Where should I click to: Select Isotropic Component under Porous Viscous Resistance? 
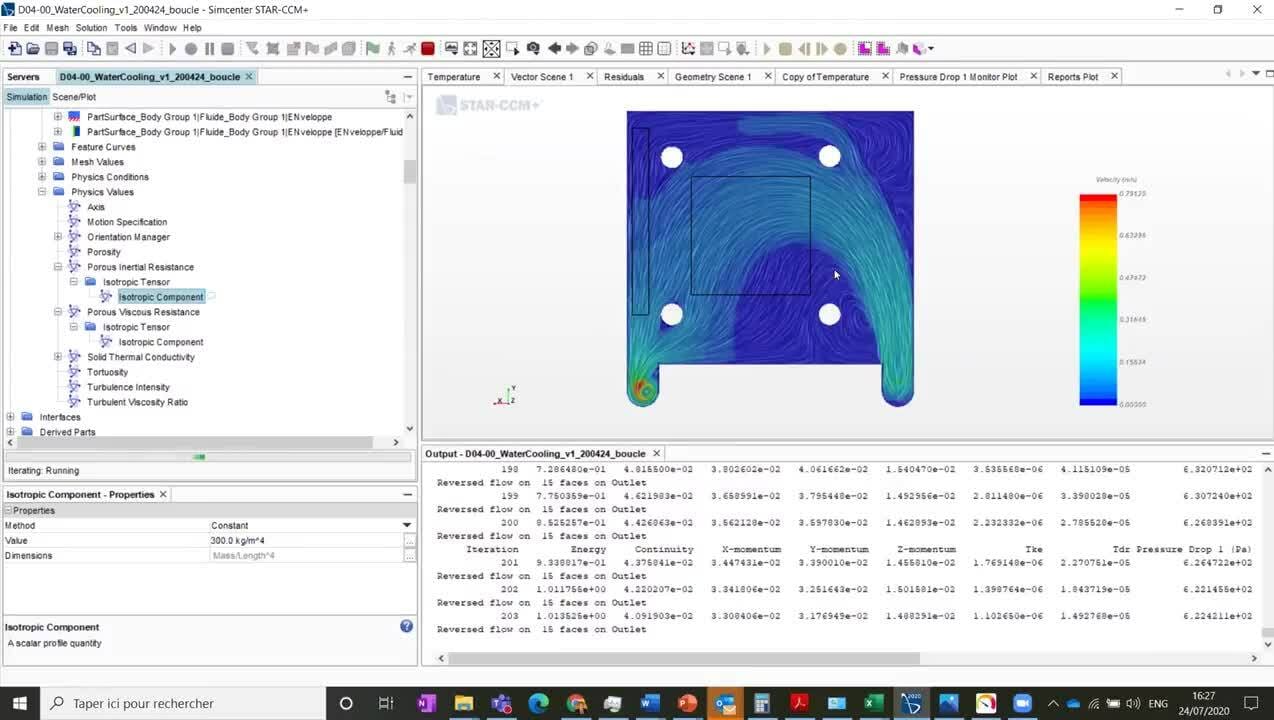click(x=160, y=342)
